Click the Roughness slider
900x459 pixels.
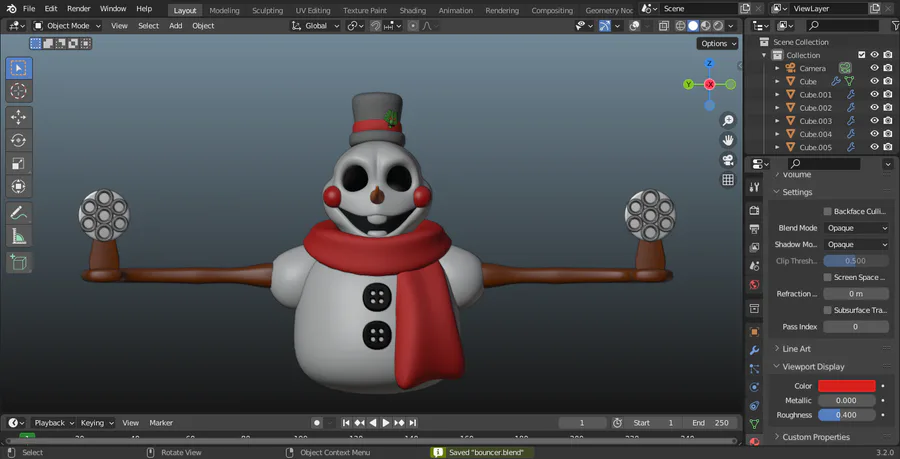tap(847, 415)
